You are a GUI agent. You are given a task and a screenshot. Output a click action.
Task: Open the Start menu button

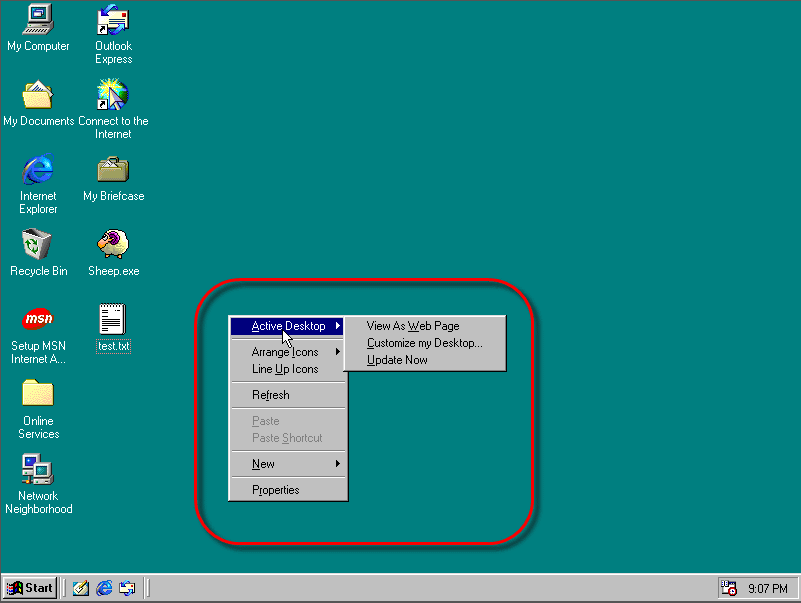coord(30,588)
